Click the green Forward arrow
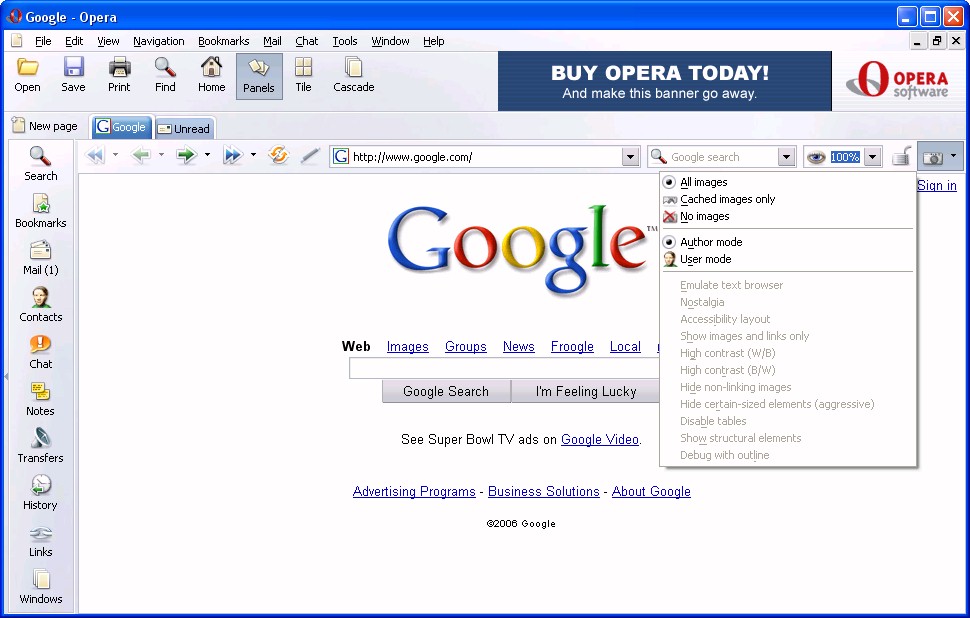 tap(186, 155)
